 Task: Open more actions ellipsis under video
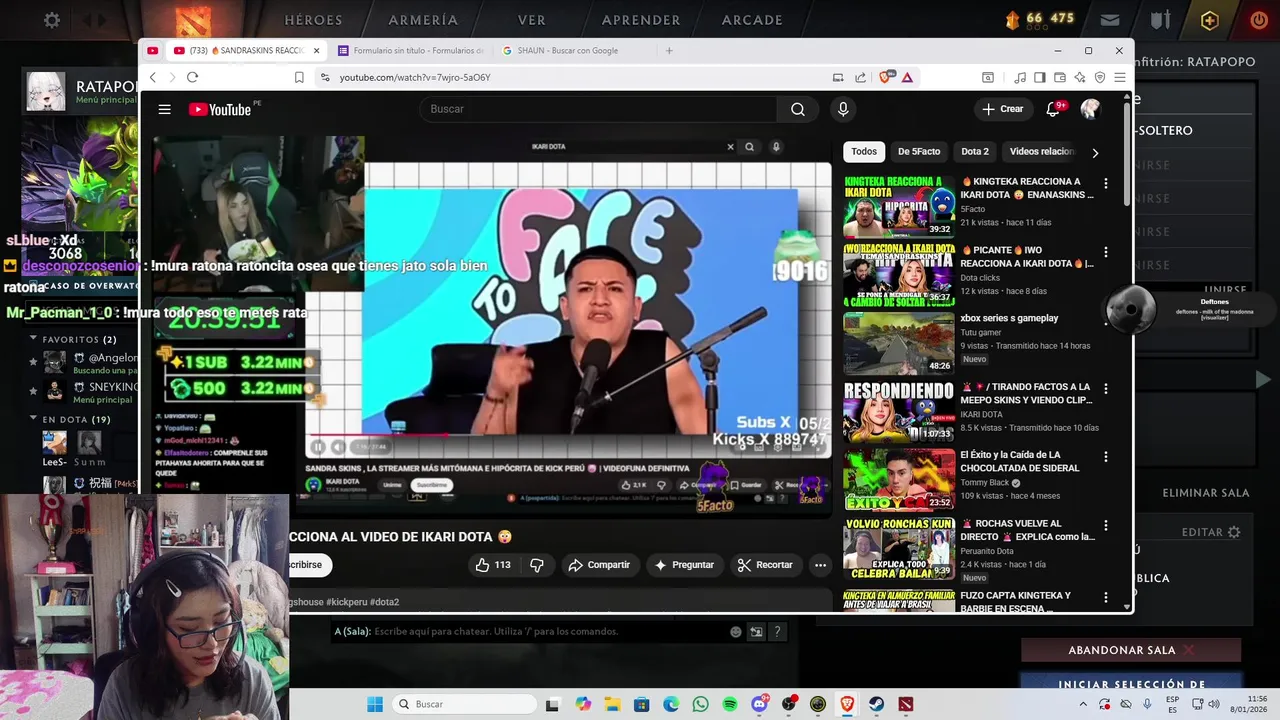click(820, 565)
